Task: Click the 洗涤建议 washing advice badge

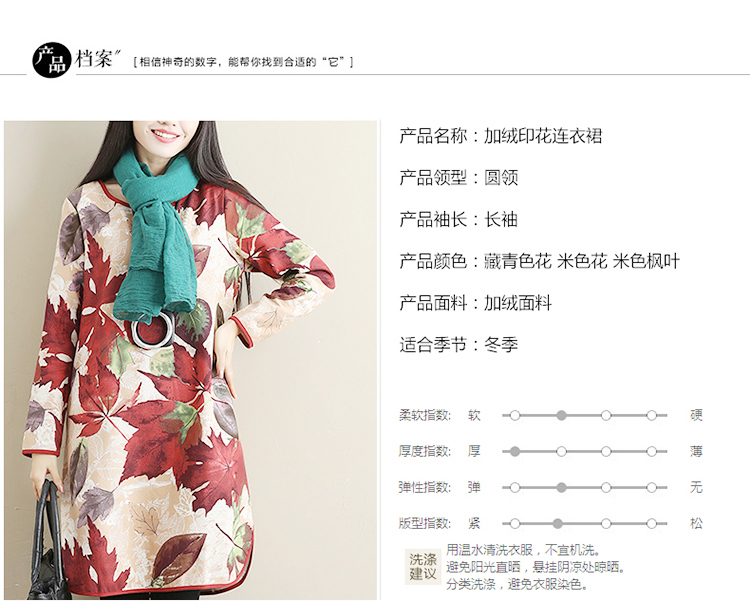Action: tap(423, 566)
